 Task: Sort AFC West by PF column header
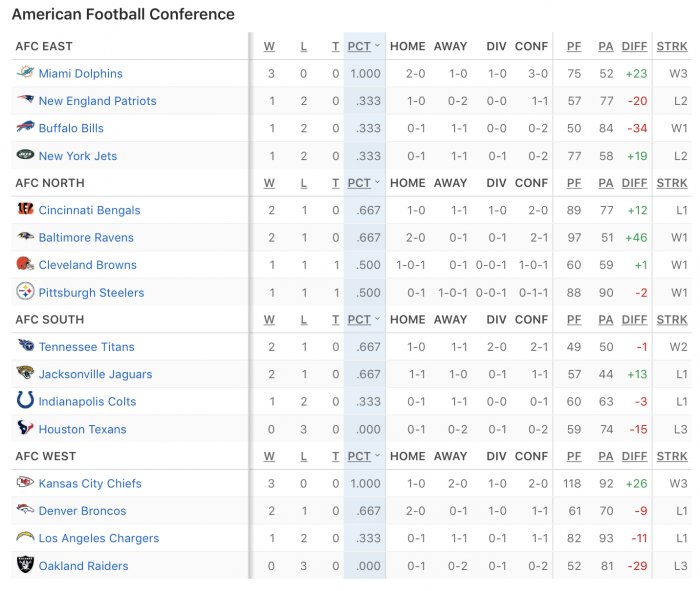tap(574, 456)
